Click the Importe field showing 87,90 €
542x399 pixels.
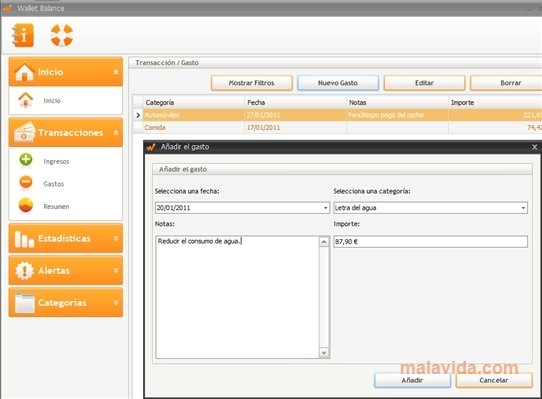tap(430, 241)
